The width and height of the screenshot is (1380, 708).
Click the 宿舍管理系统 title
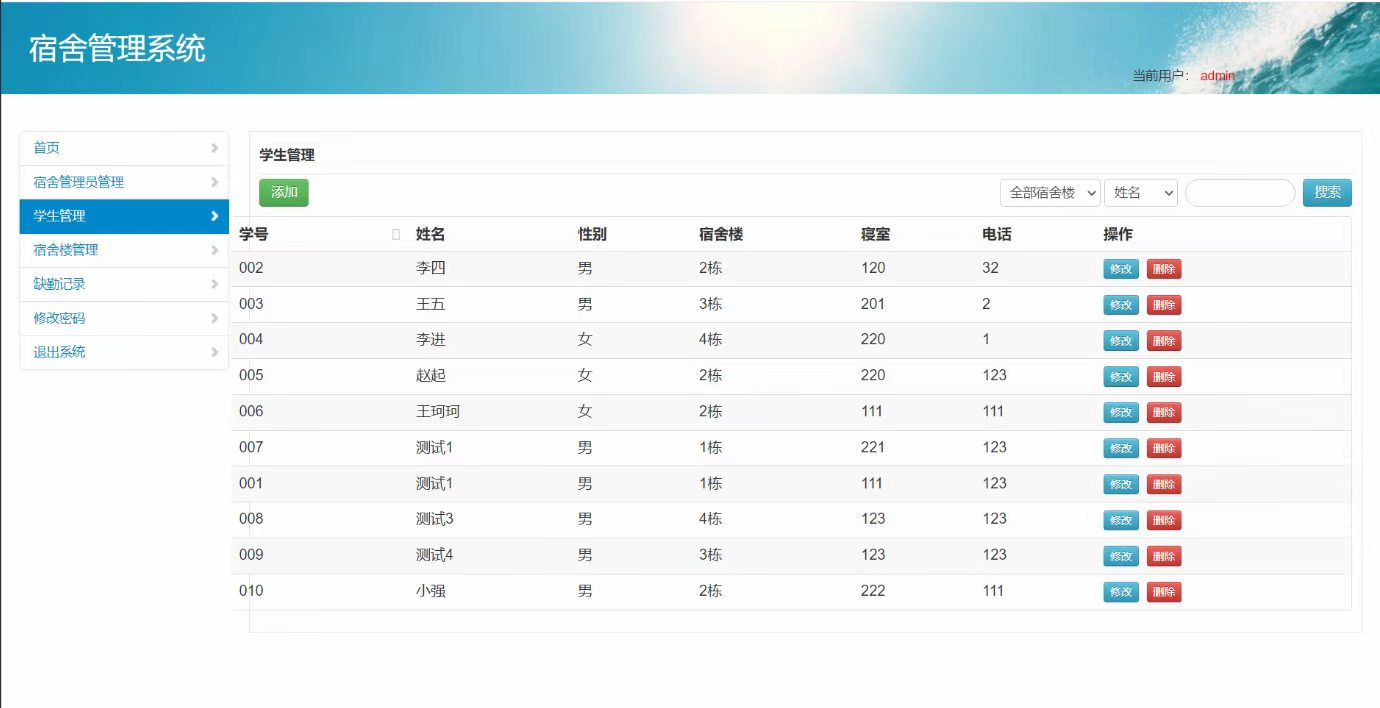(x=118, y=48)
